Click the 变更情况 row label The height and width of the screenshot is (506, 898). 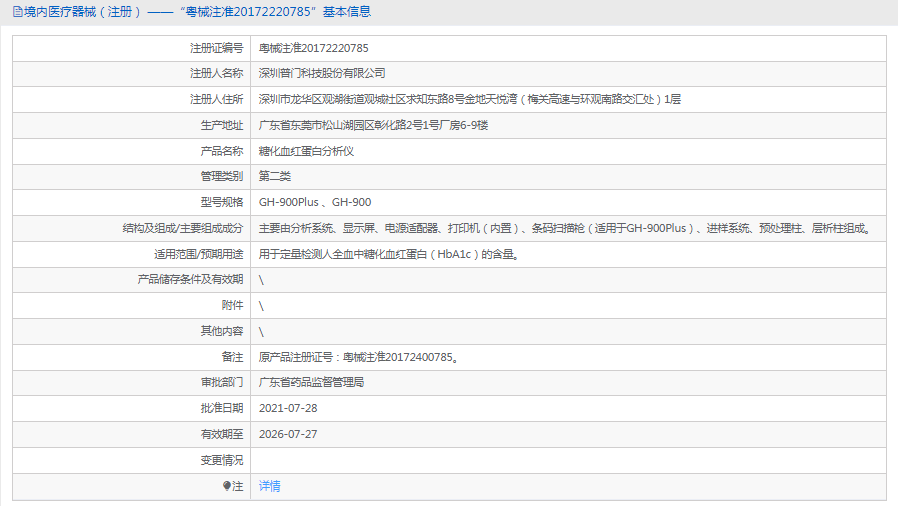click(222, 460)
